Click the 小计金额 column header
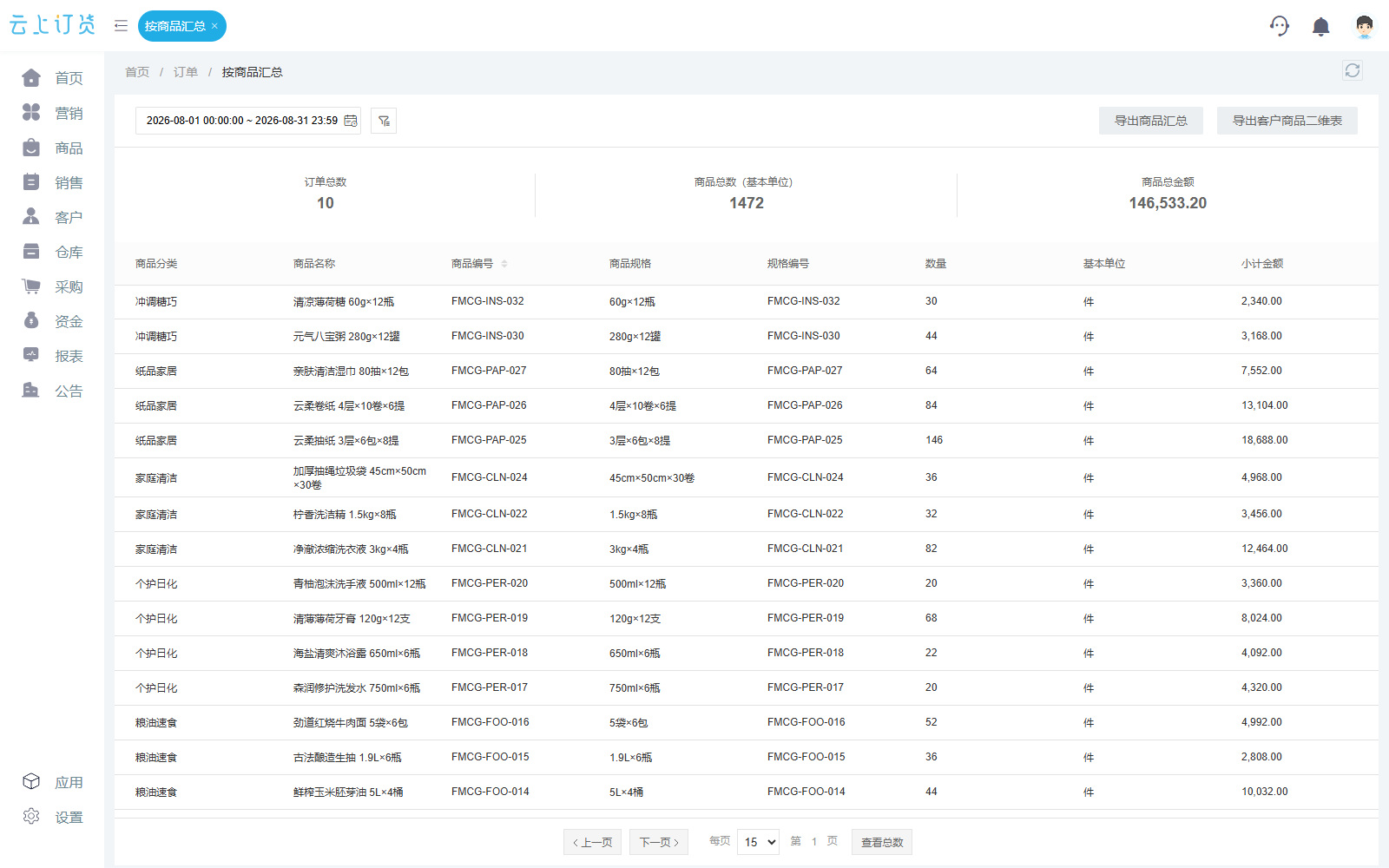The width and height of the screenshot is (1389, 868). tap(1262, 264)
